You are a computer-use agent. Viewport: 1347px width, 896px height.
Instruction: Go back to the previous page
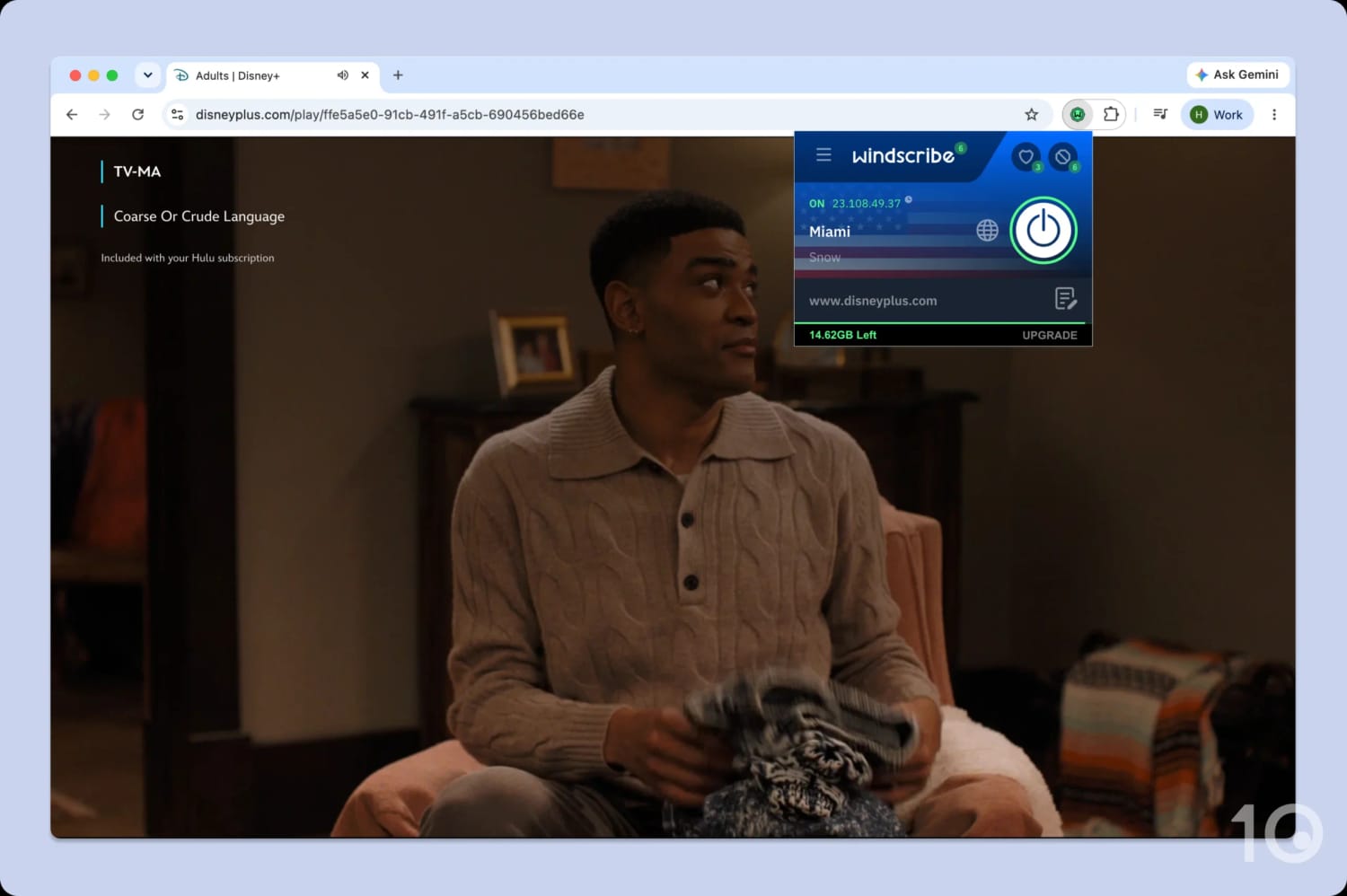point(72,114)
